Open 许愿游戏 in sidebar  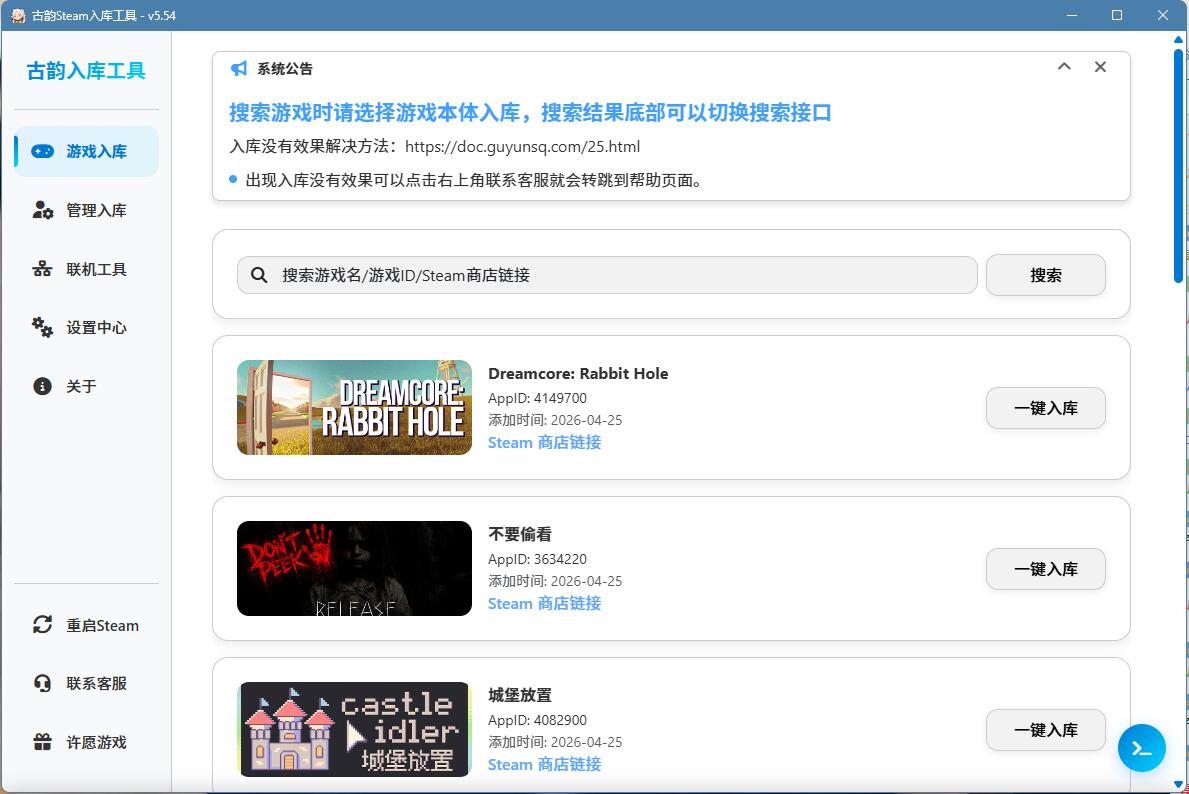(x=86, y=742)
